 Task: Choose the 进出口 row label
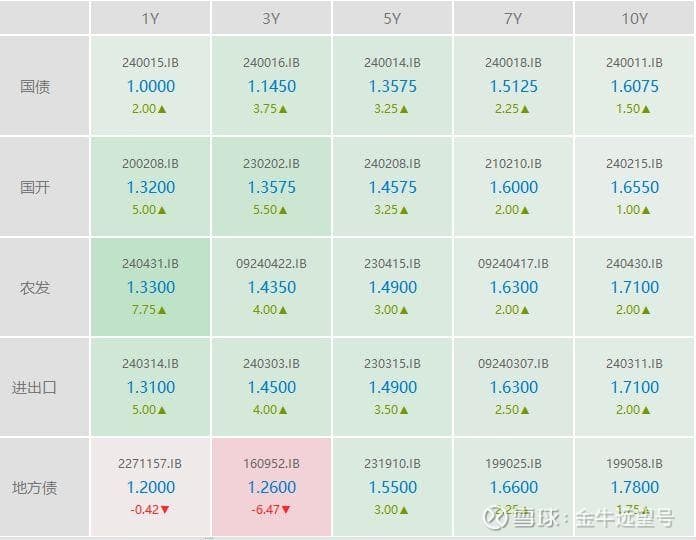[35, 387]
